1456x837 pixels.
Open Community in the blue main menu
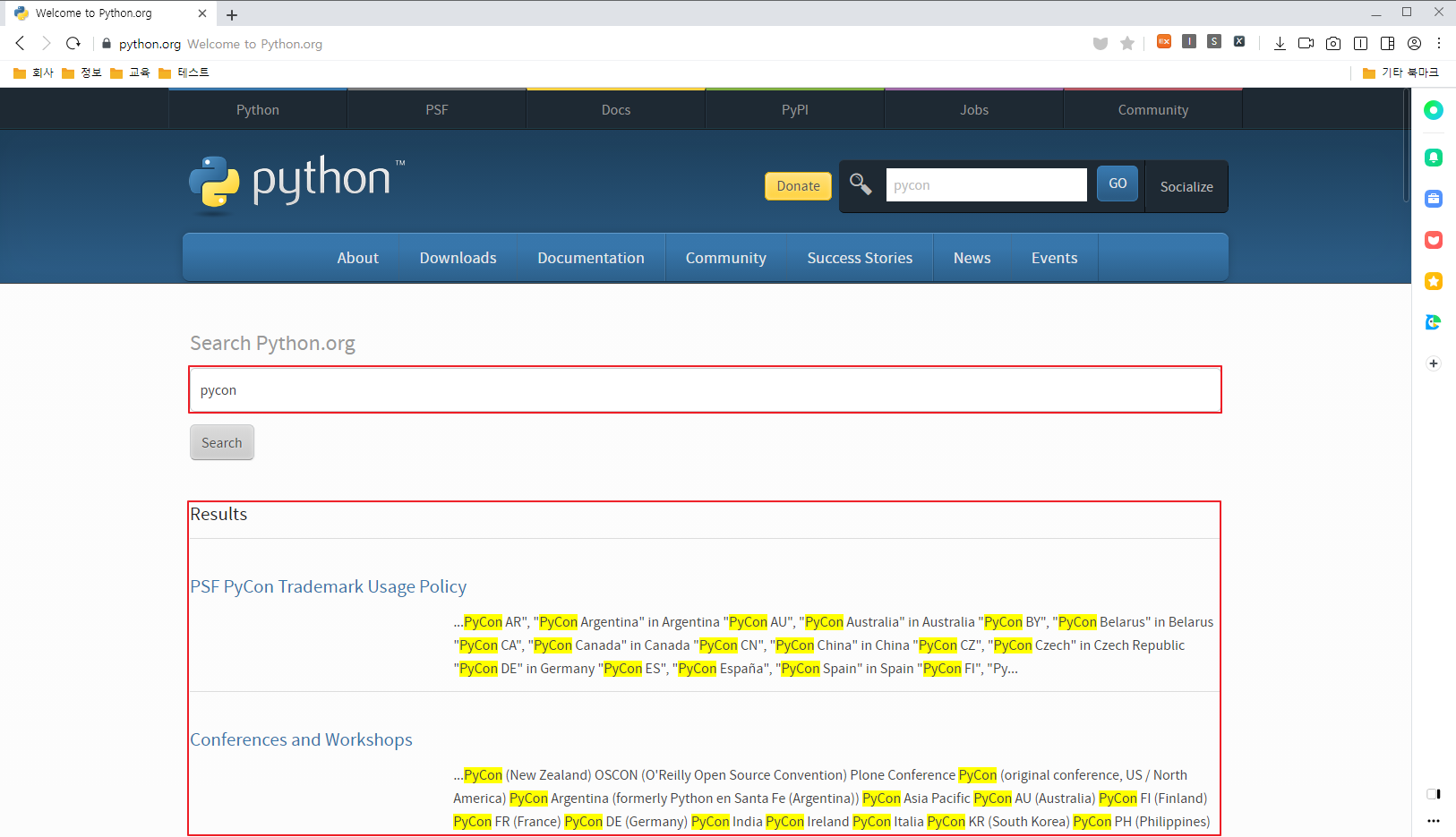pyautogui.click(x=726, y=258)
